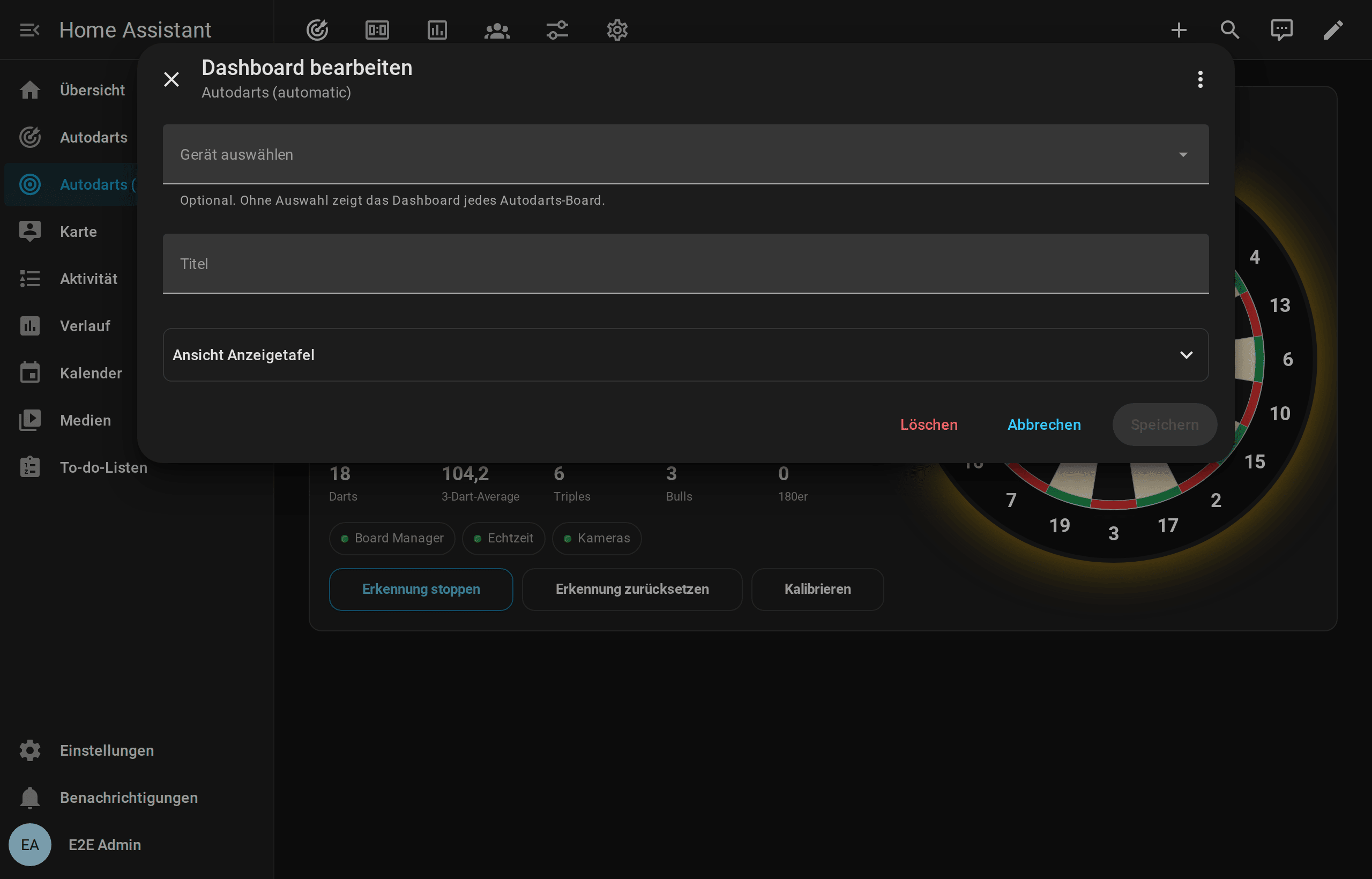Click the Kalibrieren button
Screen dimensions: 1372x879
click(817, 589)
